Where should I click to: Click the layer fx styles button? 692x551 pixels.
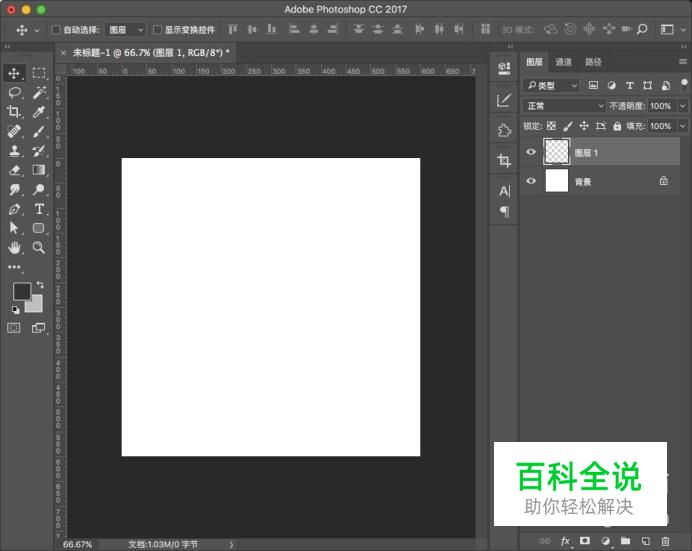pos(565,541)
